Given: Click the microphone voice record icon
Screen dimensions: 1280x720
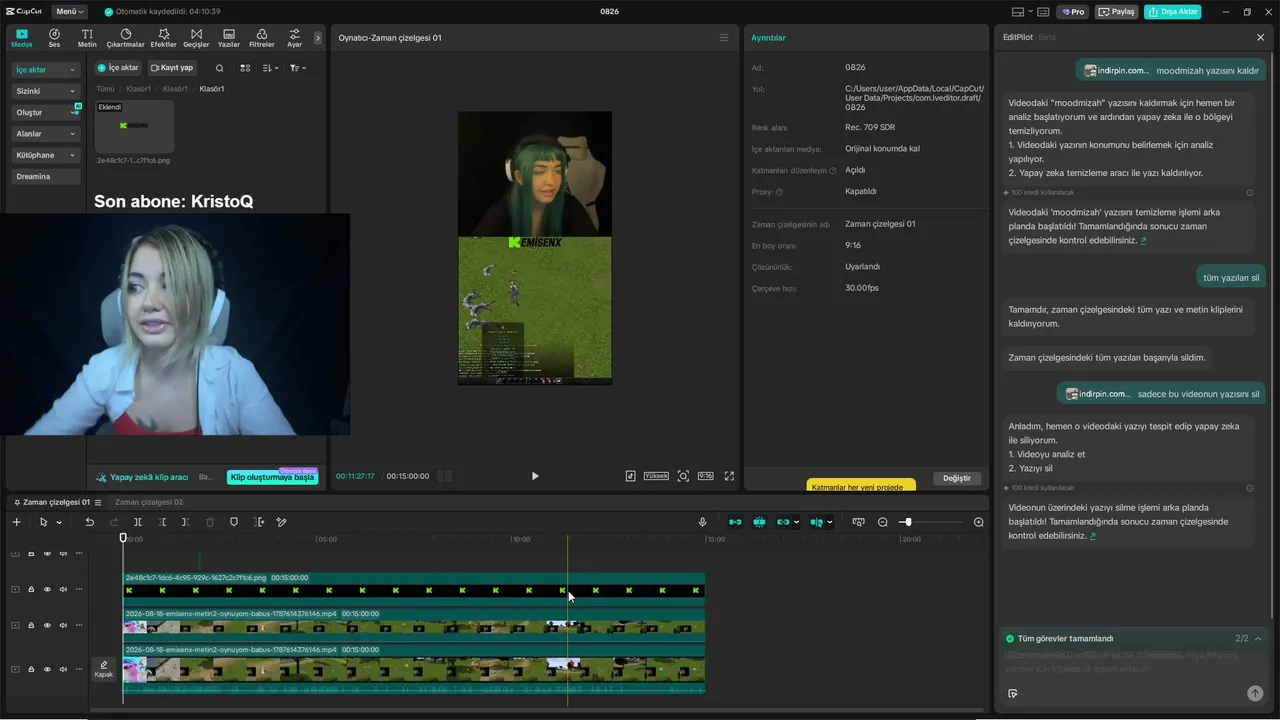Looking at the screenshot, I should pyautogui.click(x=703, y=522).
